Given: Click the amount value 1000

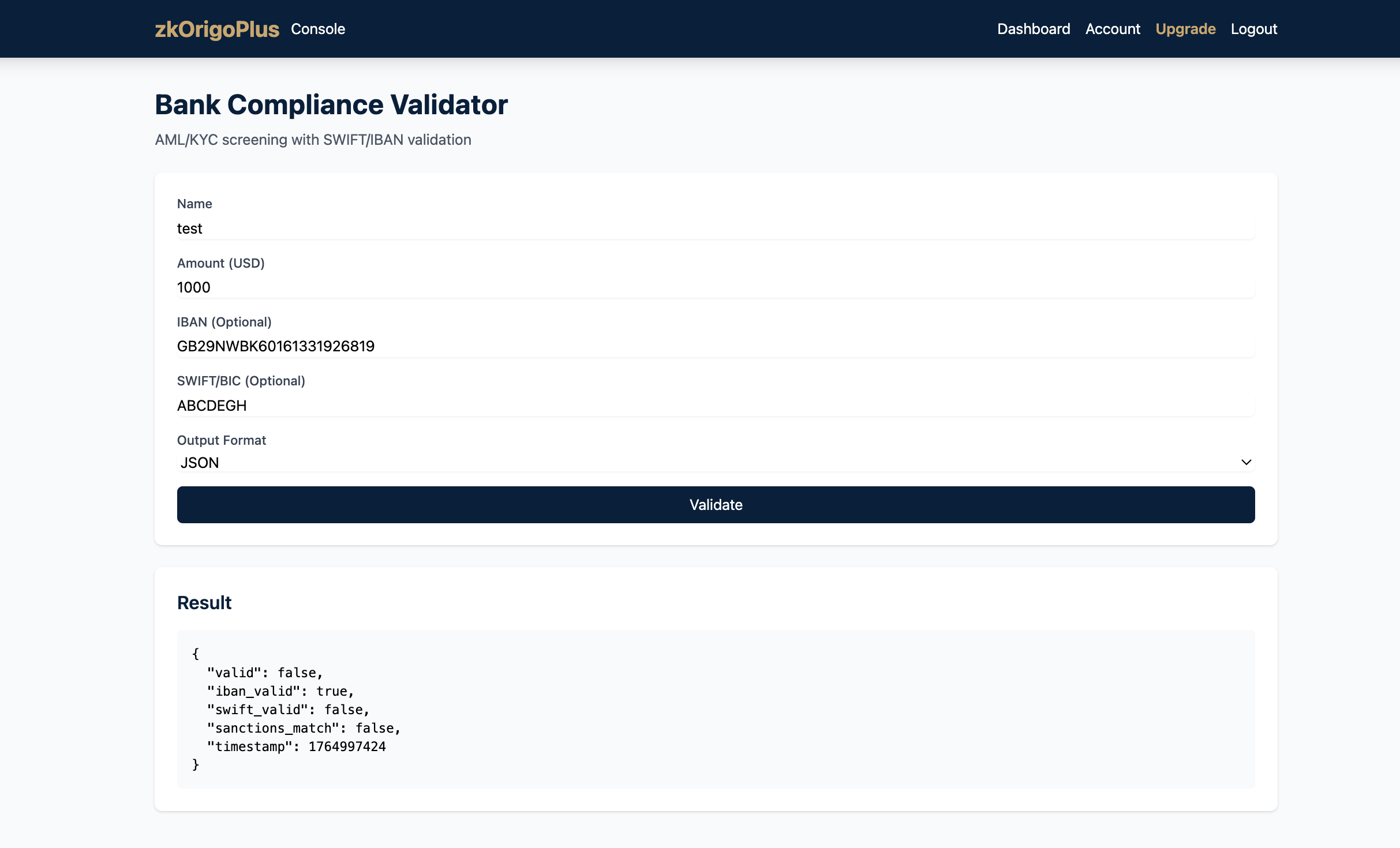Looking at the screenshot, I should tap(194, 287).
